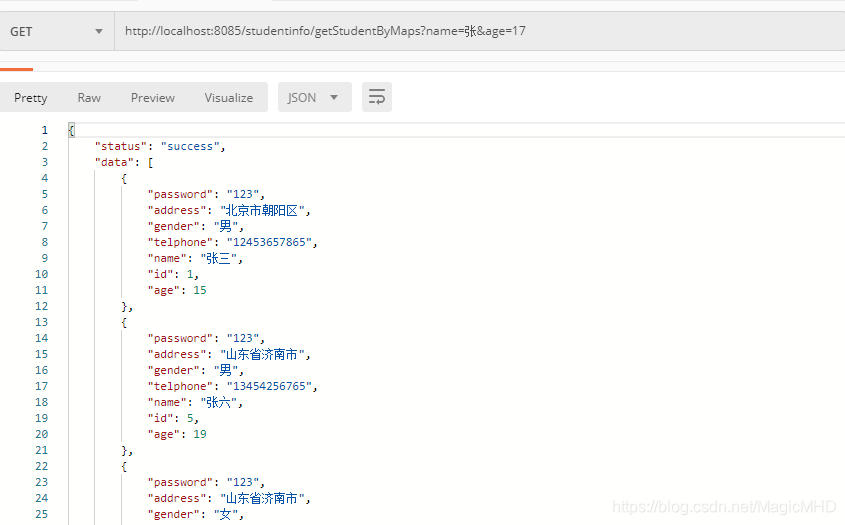The height and width of the screenshot is (525, 845).
Task: Click the "status" key on line 2
Action: (121, 146)
